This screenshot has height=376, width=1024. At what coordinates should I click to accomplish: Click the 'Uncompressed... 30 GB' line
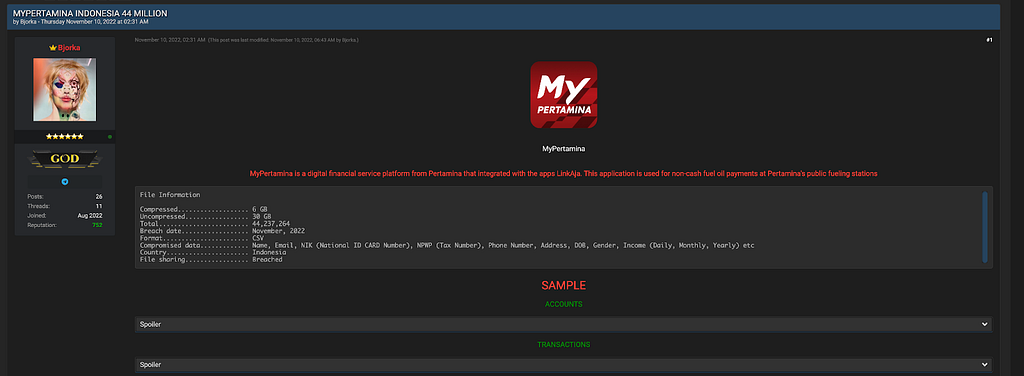pos(206,216)
